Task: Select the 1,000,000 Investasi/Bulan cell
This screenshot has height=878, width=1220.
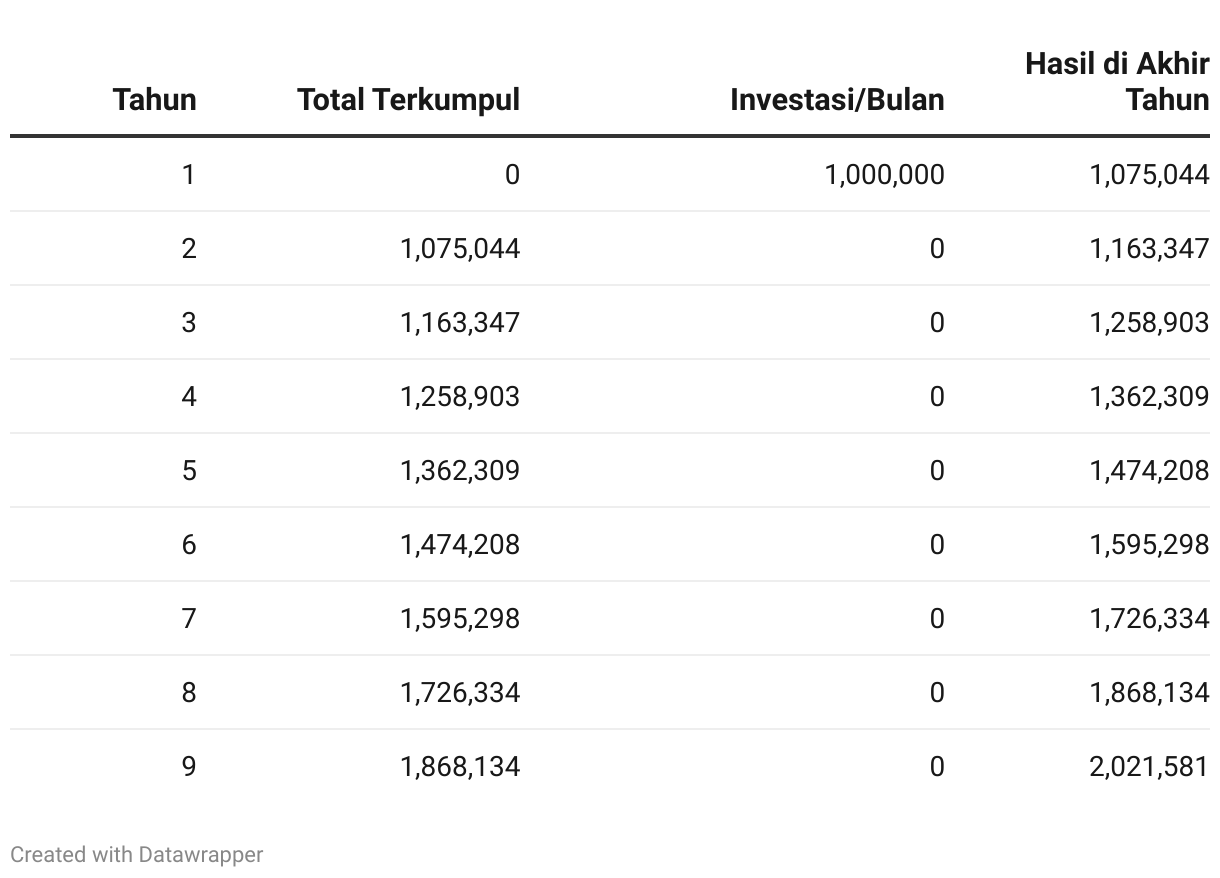Action: pyautogui.click(x=883, y=175)
